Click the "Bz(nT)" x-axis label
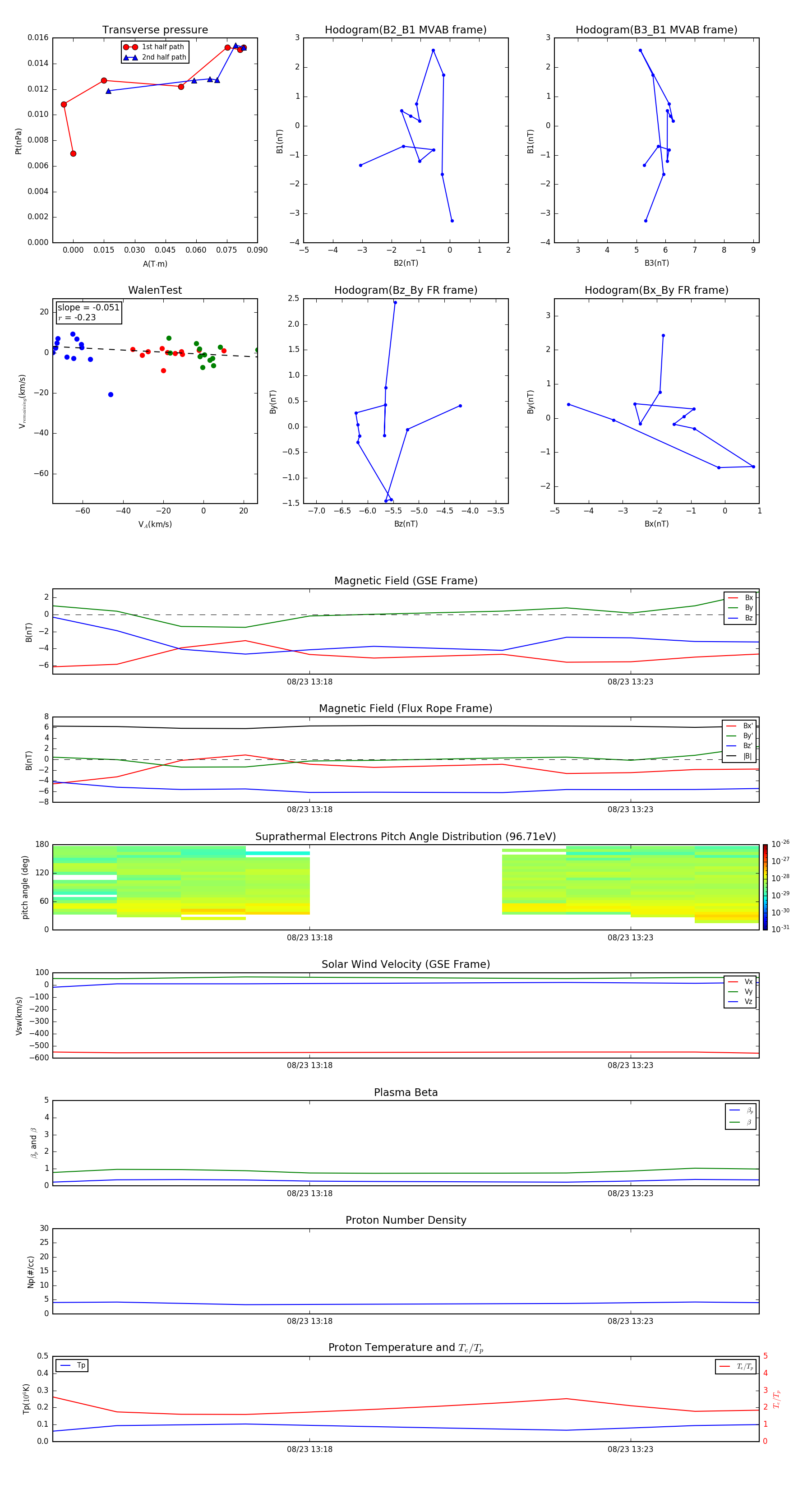This screenshot has height=1489, width=812. [406, 524]
